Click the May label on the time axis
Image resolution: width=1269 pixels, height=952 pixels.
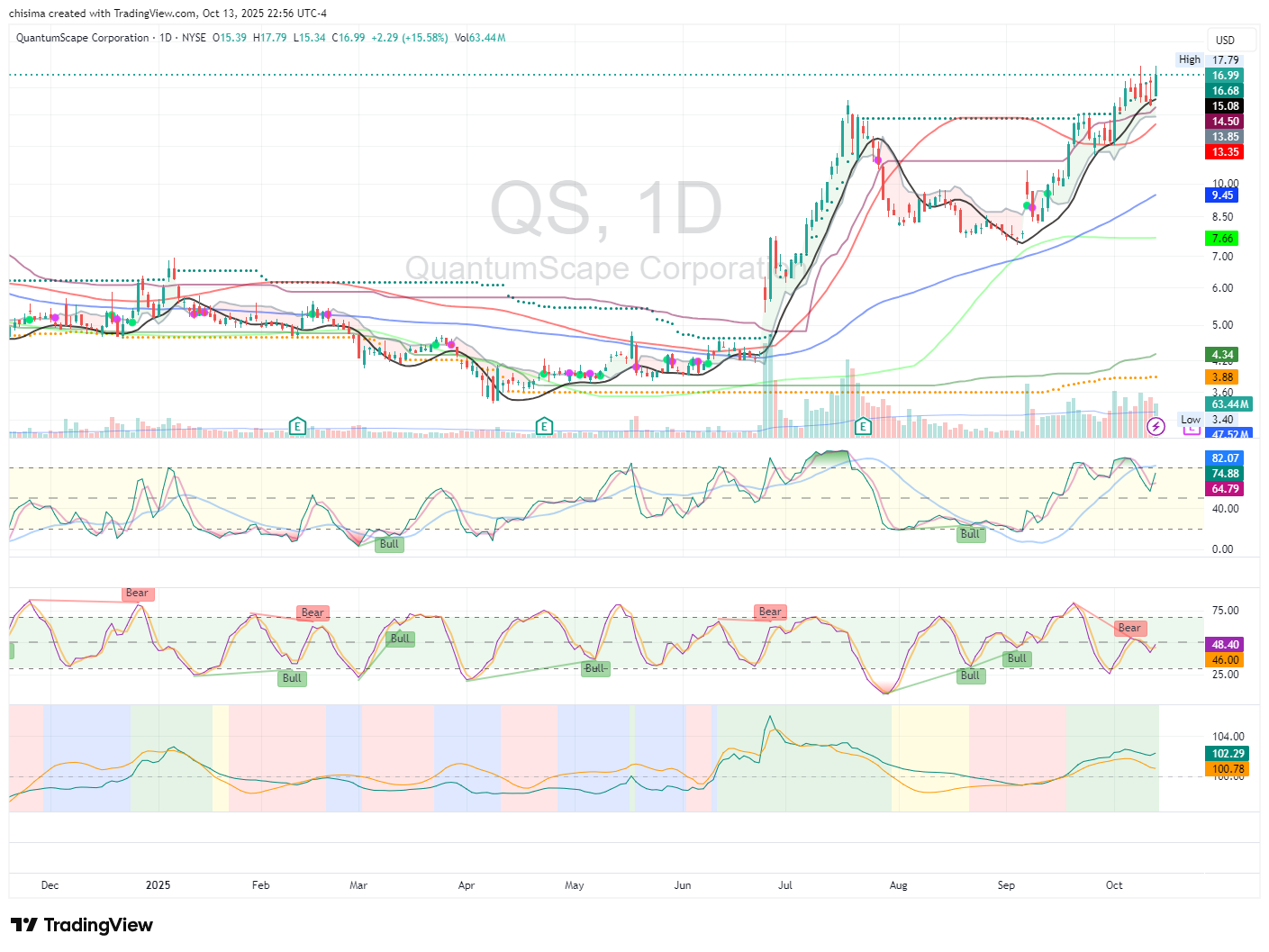575,885
